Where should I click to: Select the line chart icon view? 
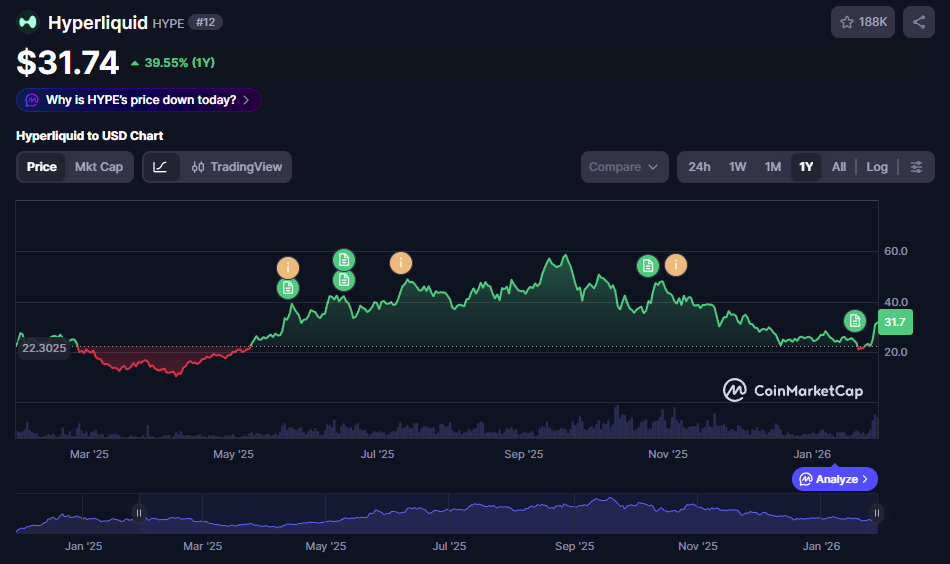pyautogui.click(x=161, y=167)
